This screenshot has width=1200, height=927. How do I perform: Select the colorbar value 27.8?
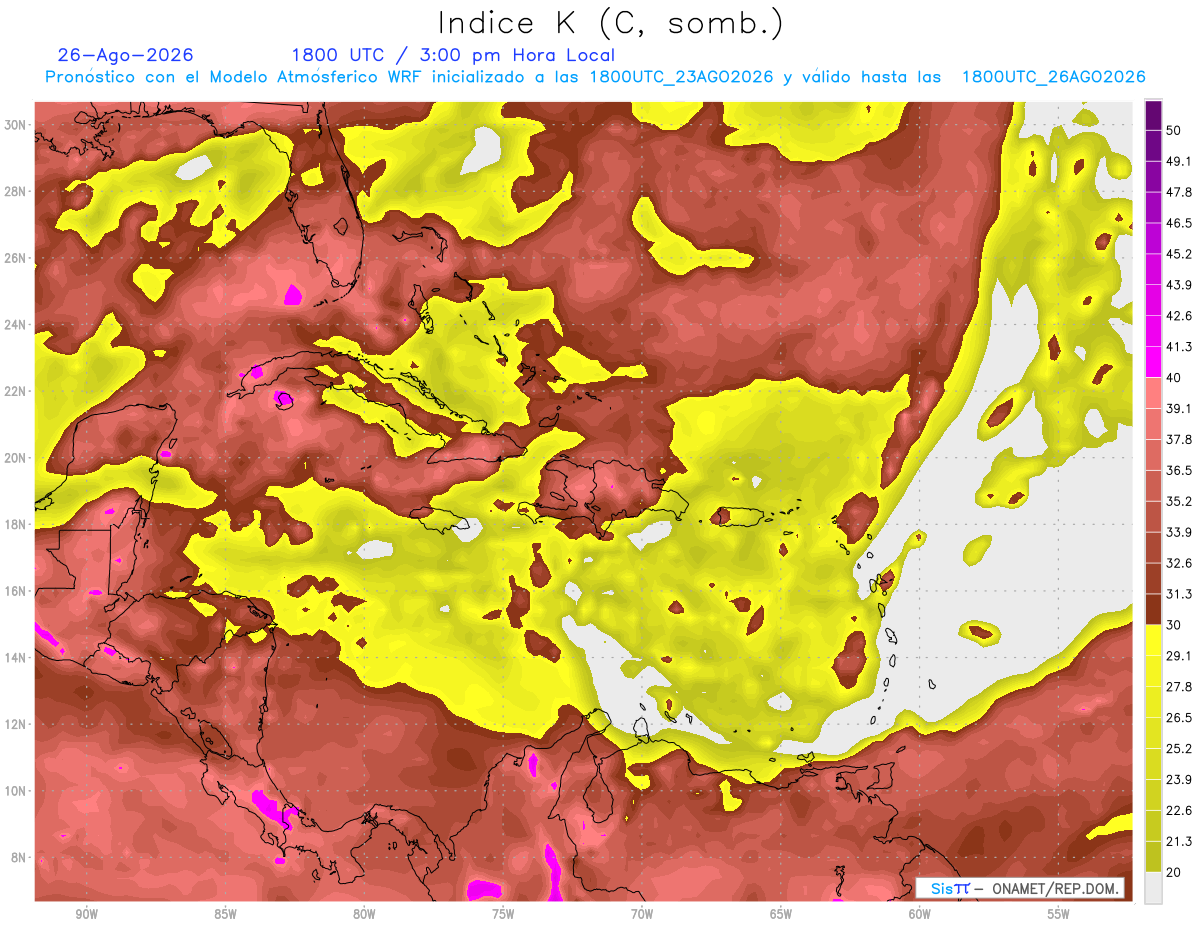click(x=1180, y=686)
